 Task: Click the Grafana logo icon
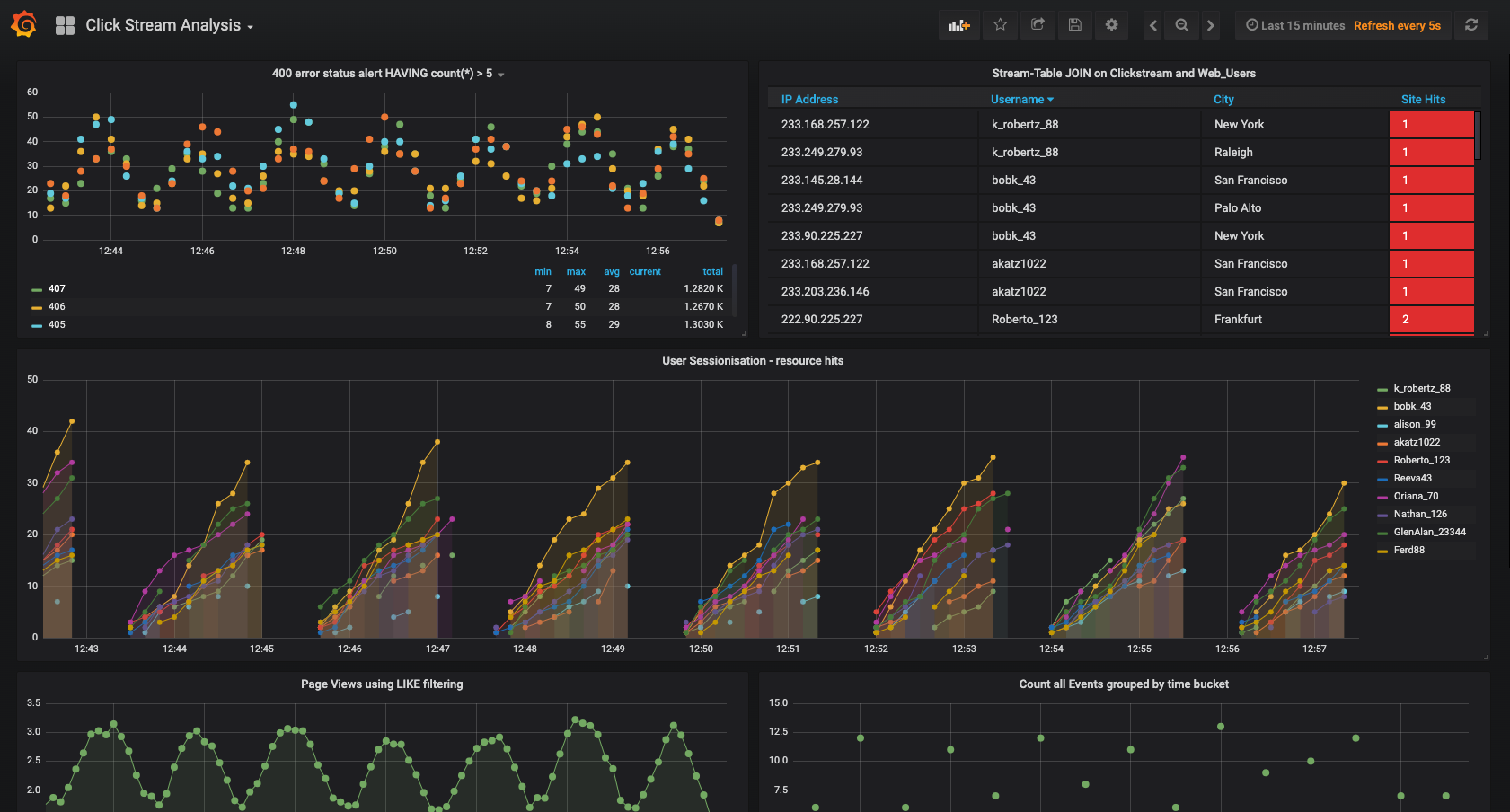pos(23,24)
